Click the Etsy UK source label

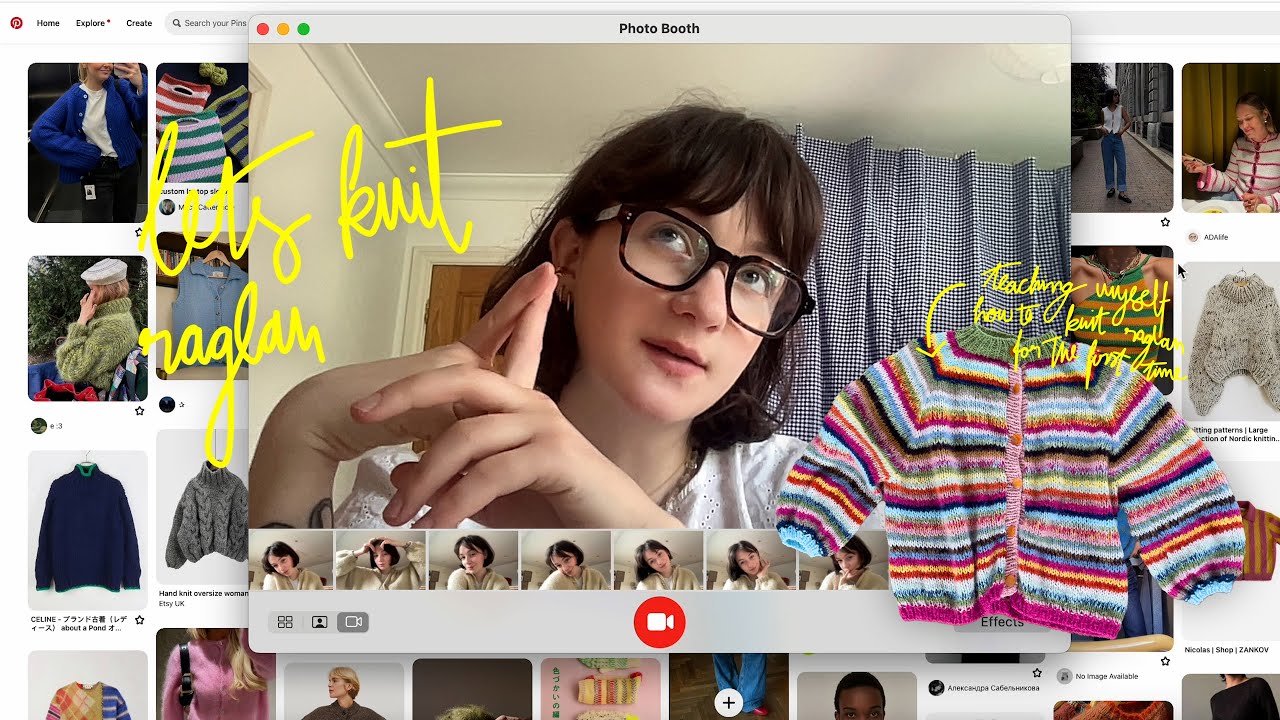coord(172,604)
